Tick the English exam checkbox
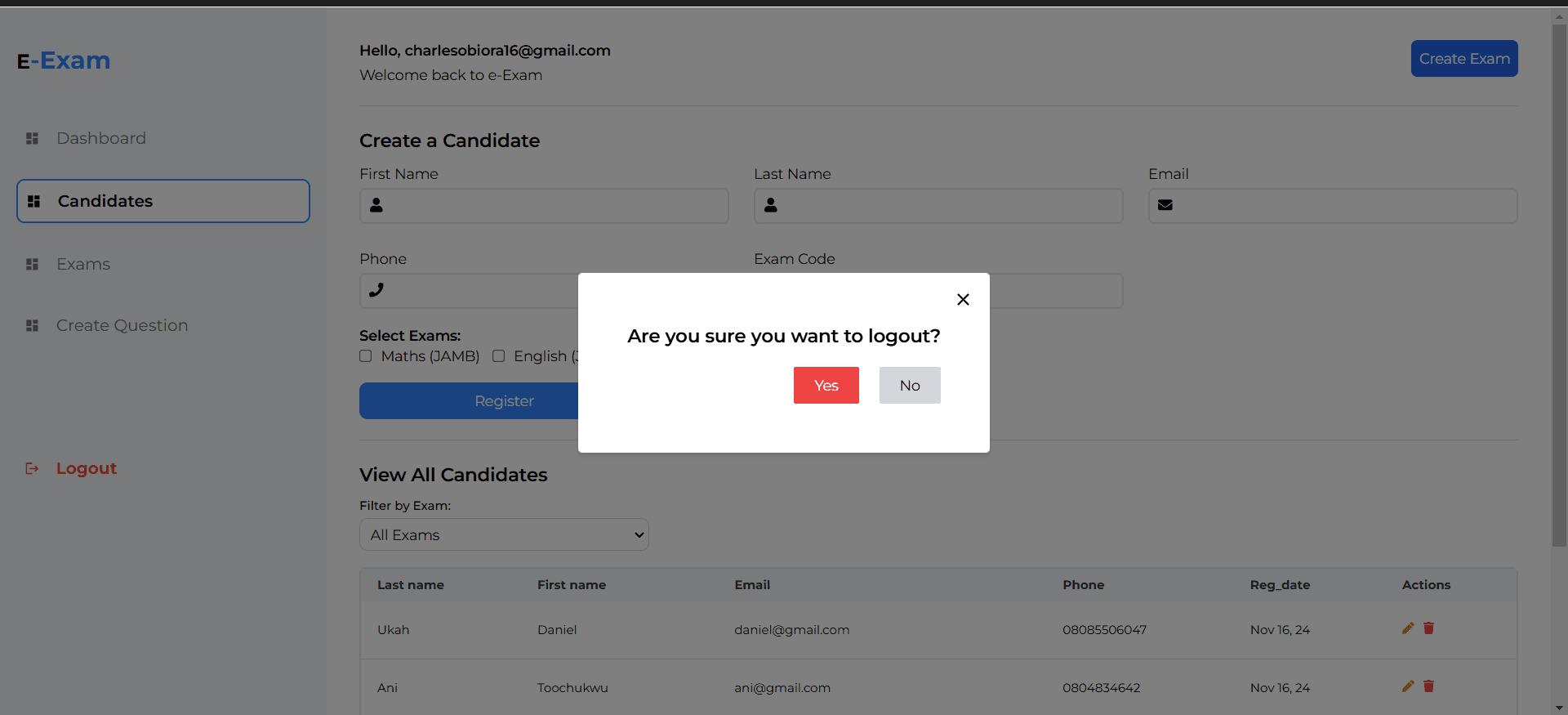This screenshot has width=1568, height=715. [498, 356]
